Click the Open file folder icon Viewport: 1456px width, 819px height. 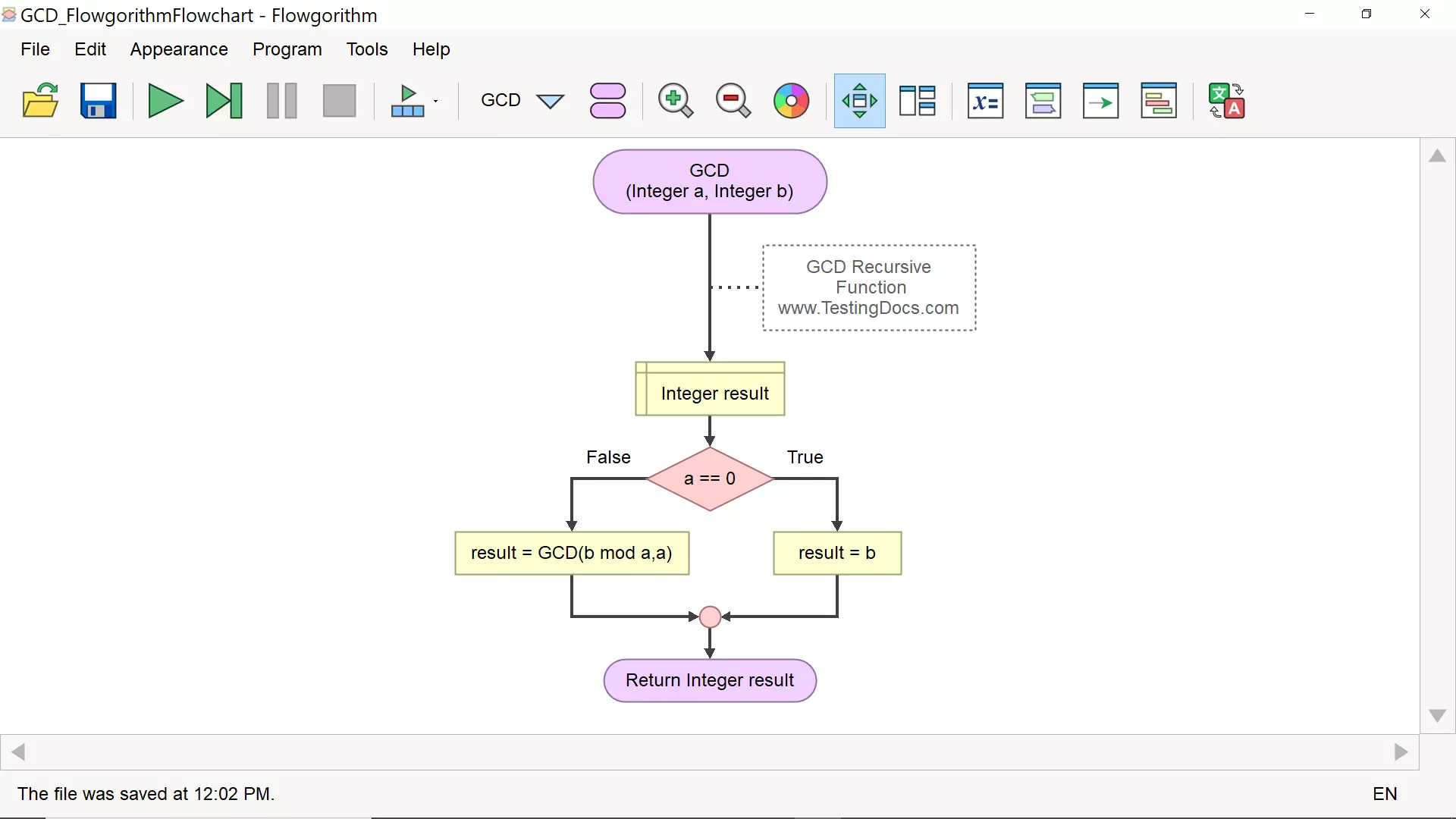[40, 100]
